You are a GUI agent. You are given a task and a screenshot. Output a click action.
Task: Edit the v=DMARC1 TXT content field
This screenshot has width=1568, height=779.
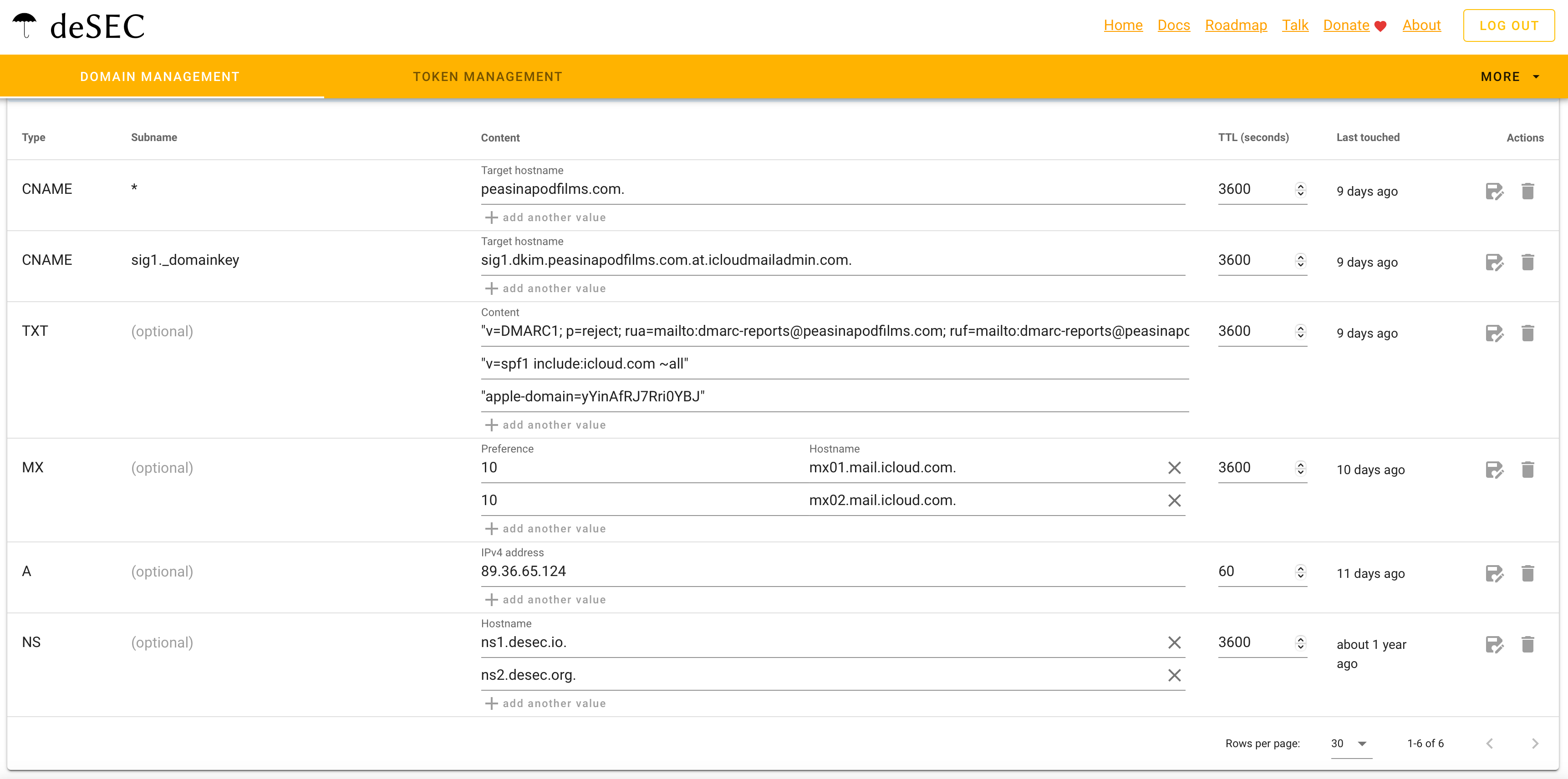[835, 331]
